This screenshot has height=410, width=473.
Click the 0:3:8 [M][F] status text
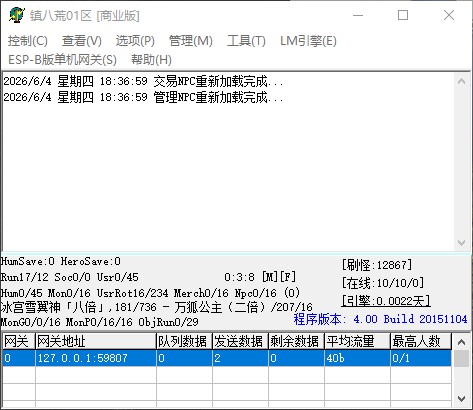pyautogui.click(x=260, y=277)
